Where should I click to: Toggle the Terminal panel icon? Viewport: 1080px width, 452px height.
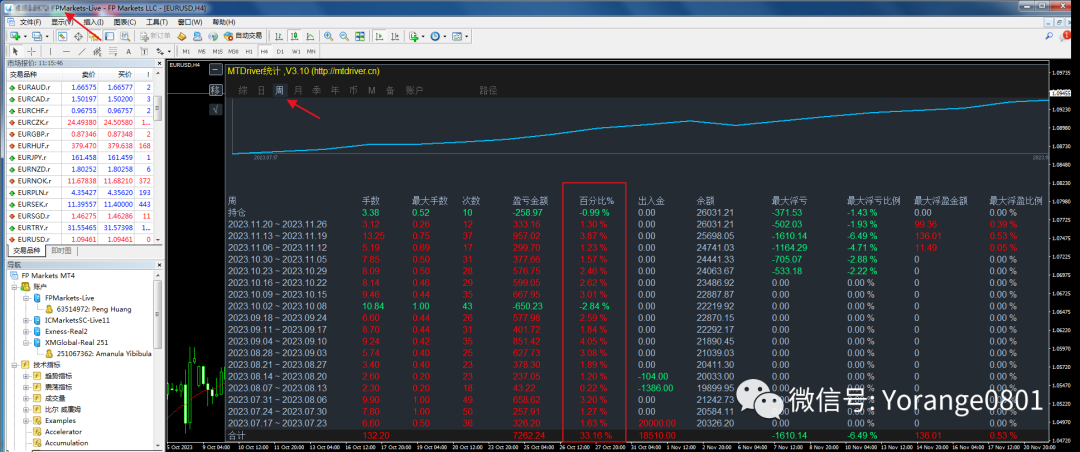pyautogui.click(x=109, y=36)
